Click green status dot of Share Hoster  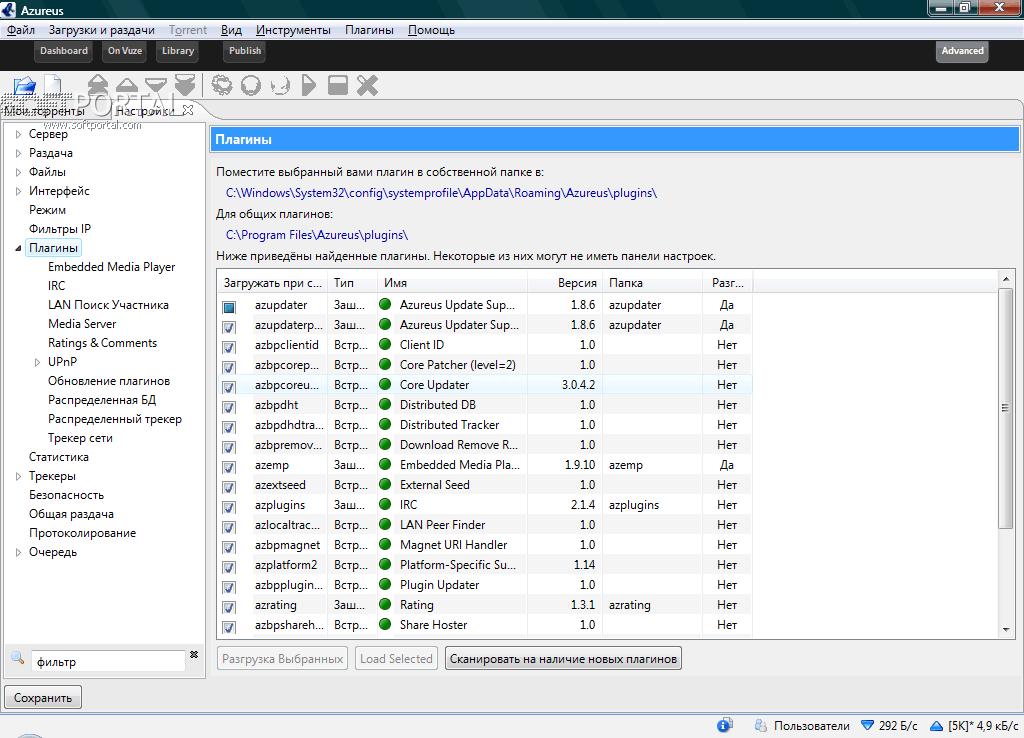pyautogui.click(x=385, y=624)
